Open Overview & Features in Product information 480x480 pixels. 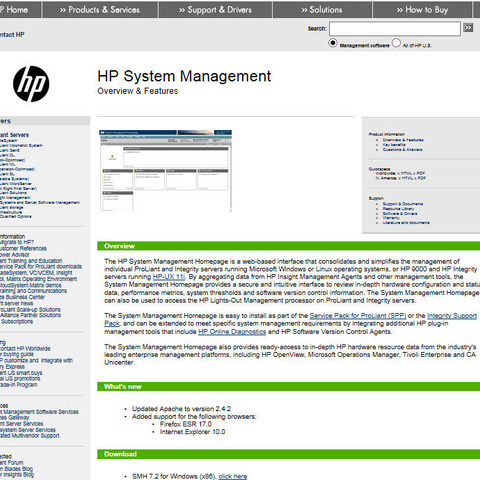tap(403, 140)
